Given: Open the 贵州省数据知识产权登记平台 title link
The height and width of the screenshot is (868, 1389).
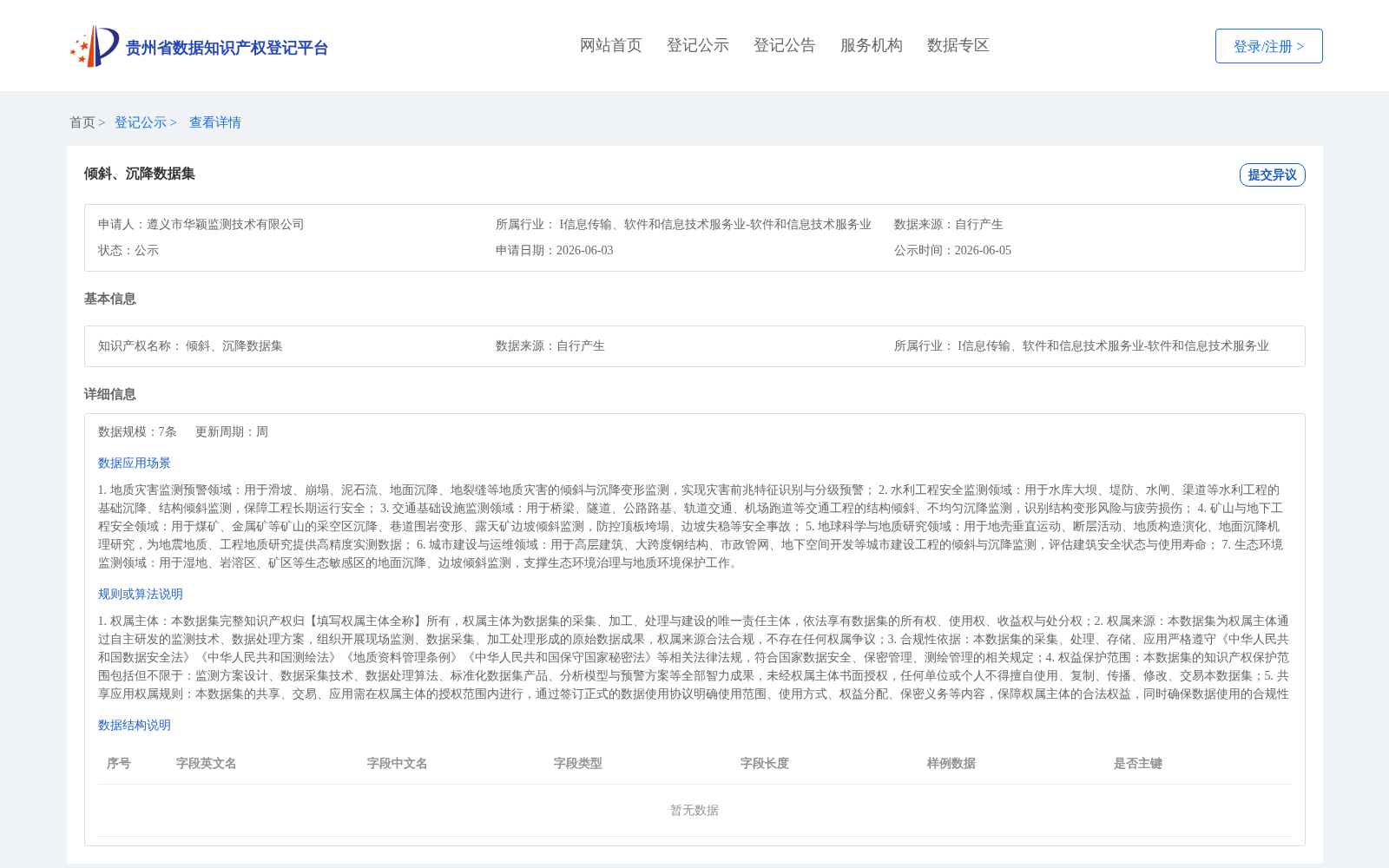Looking at the screenshot, I should point(227,48).
